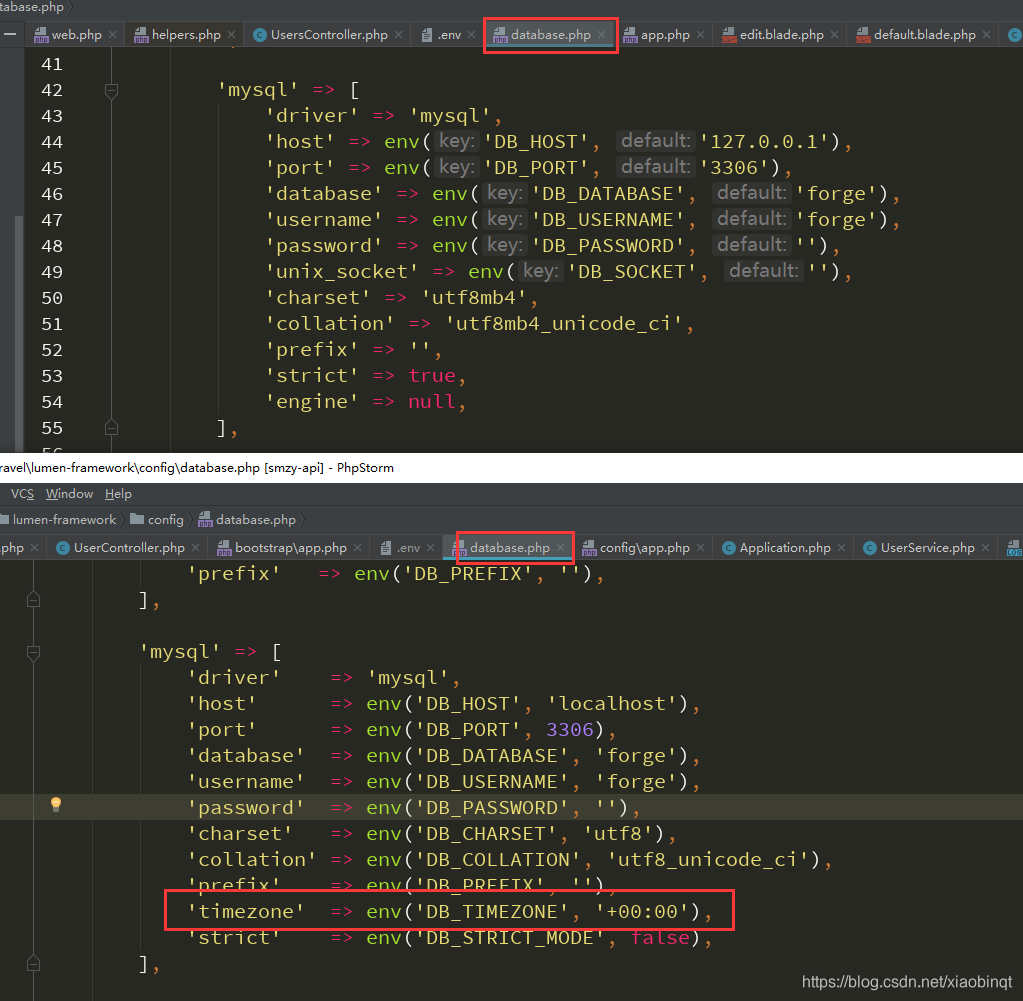This screenshot has width=1023, height=1001.
Task: Close database.php tab in bottom editor
Action: point(560,547)
